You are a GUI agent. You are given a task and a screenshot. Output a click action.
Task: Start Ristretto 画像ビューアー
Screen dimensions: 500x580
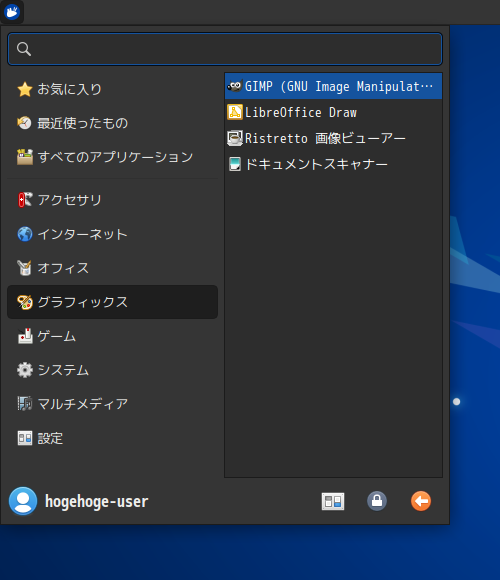tap(333, 138)
